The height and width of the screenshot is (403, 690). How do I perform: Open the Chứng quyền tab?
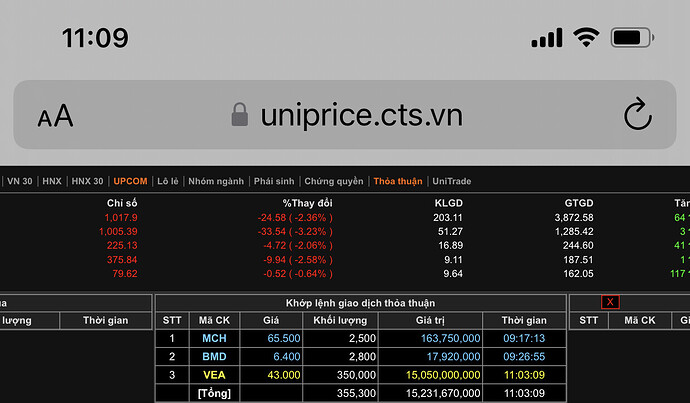point(334,181)
